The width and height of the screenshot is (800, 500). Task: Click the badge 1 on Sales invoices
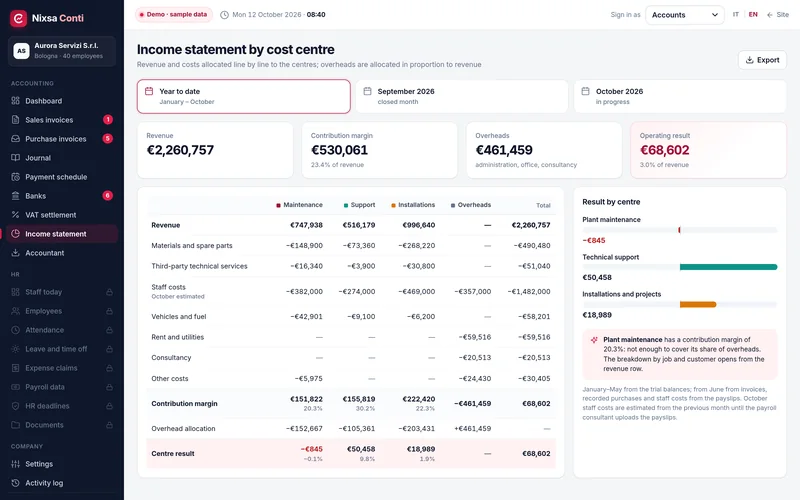coord(108,120)
